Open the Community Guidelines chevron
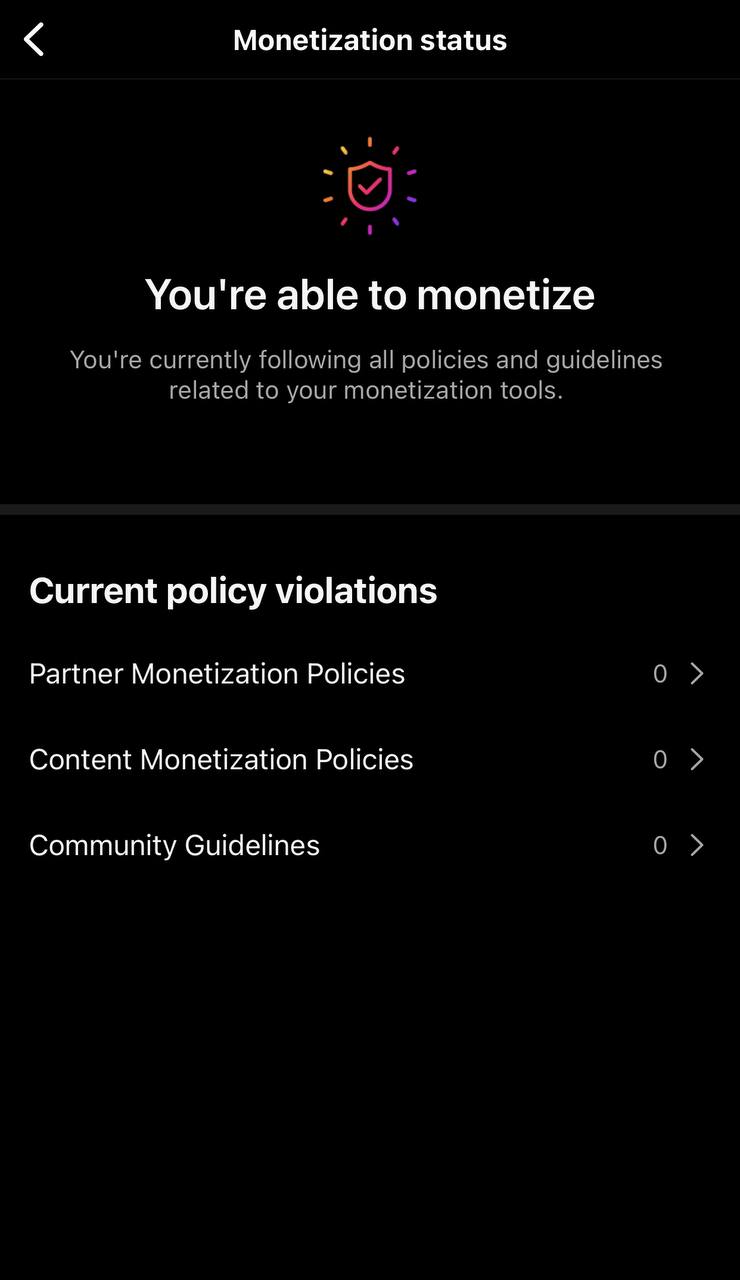The height and width of the screenshot is (1280, 740). click(x=697, y=846)
